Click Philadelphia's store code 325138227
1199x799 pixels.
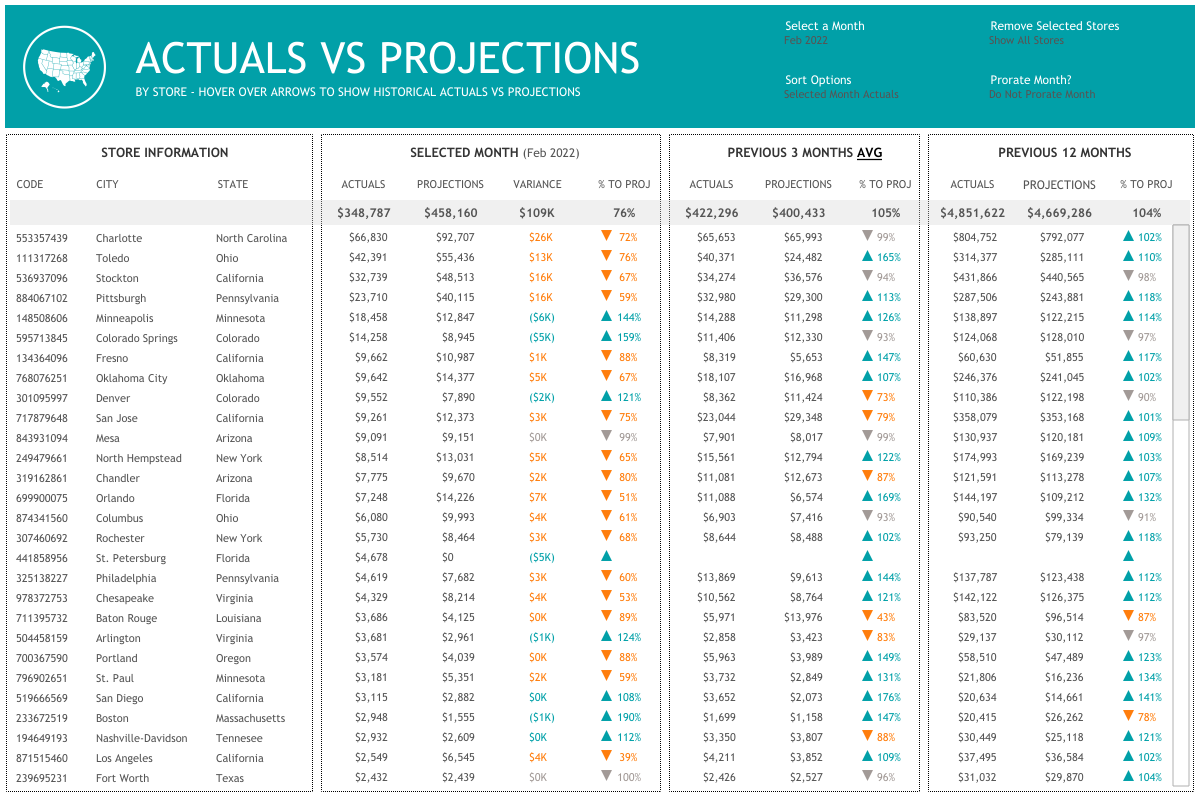pos(42,578)
